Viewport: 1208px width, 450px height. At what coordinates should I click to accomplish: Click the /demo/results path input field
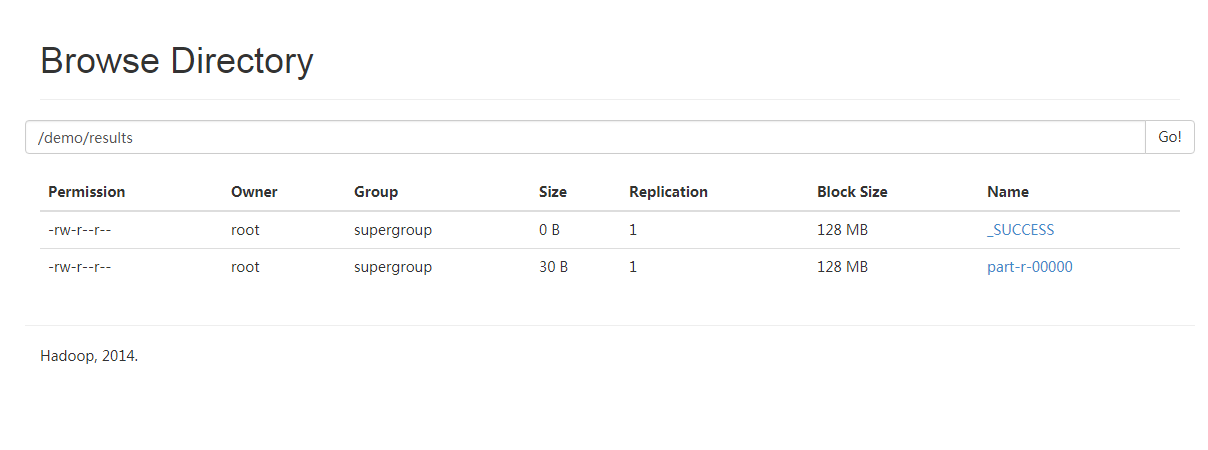click(585, 137)
